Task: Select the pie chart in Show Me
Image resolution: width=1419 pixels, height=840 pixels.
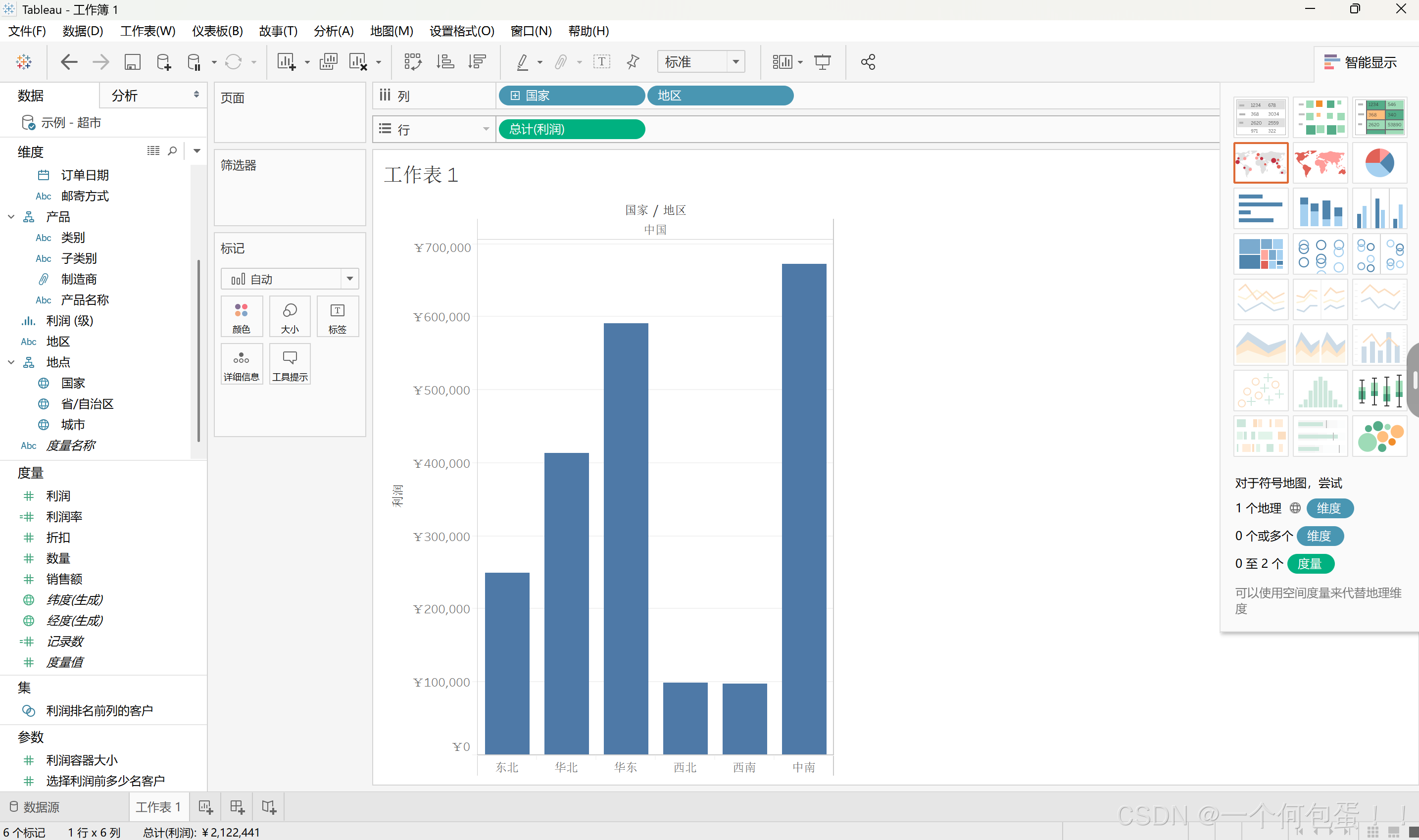Action: click(1379, 163)
